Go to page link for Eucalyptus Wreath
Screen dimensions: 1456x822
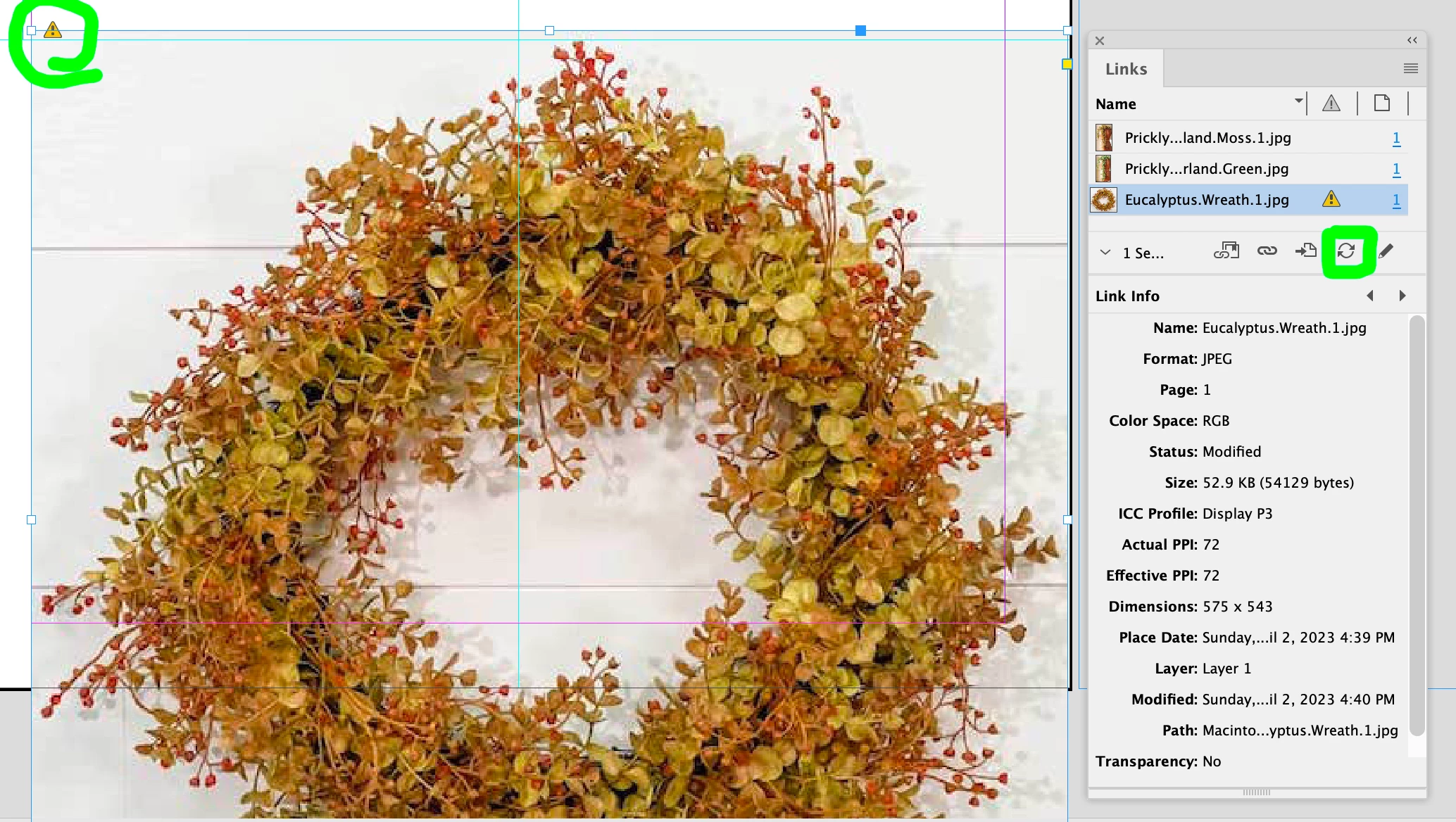click(1396, 200)
